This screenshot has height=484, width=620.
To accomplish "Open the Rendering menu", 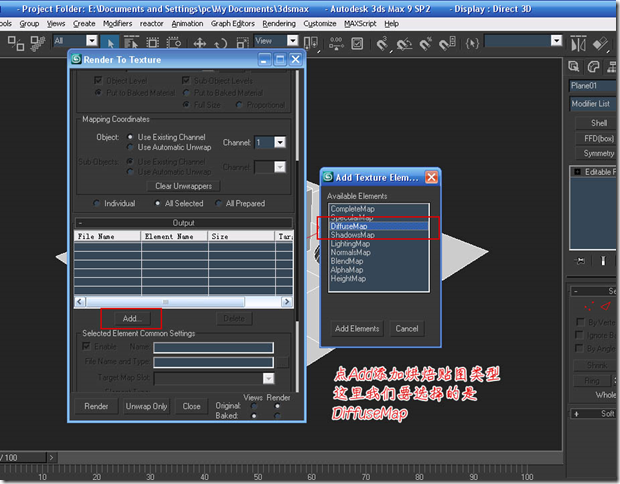I will 279,24.
